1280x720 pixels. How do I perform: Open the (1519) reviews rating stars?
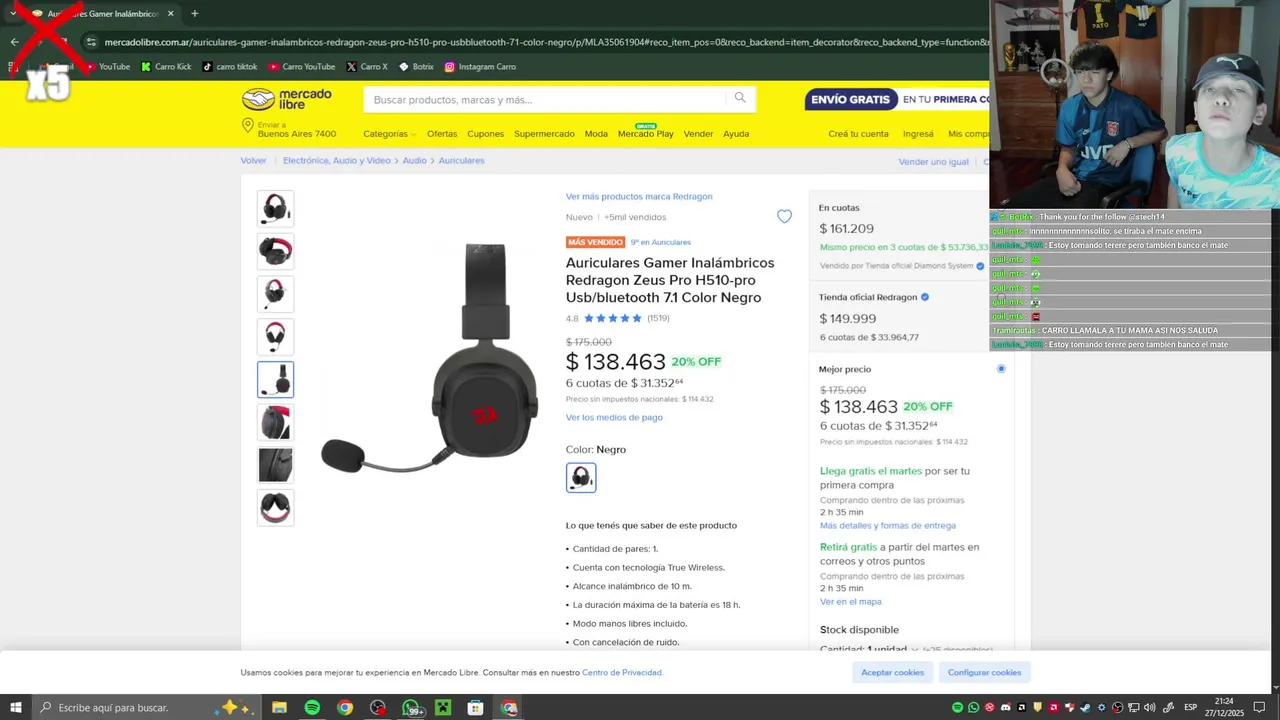617,318
